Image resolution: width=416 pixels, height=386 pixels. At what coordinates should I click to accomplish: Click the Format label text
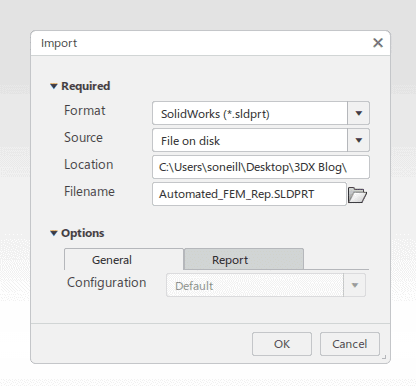click(85, 111)
